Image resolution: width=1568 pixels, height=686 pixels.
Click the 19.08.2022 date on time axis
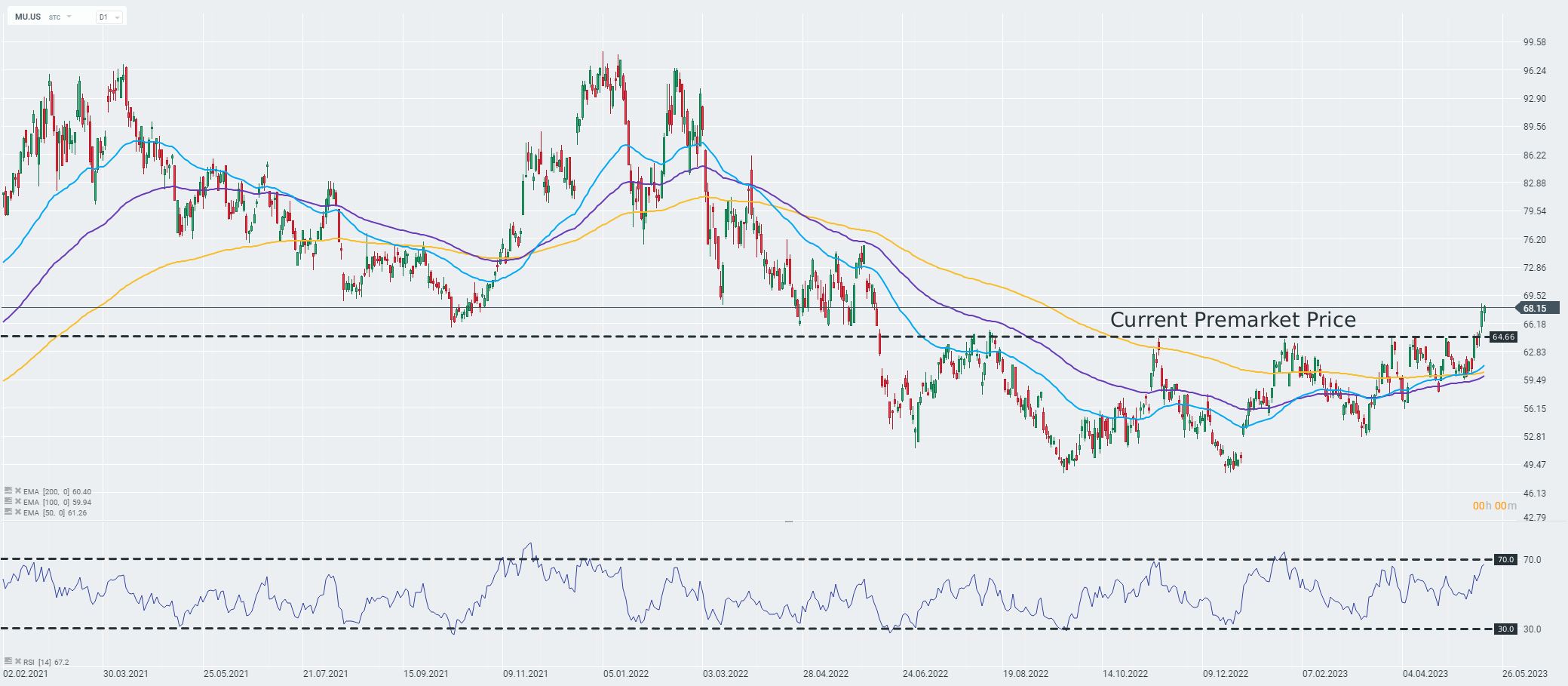(1026, 674)
